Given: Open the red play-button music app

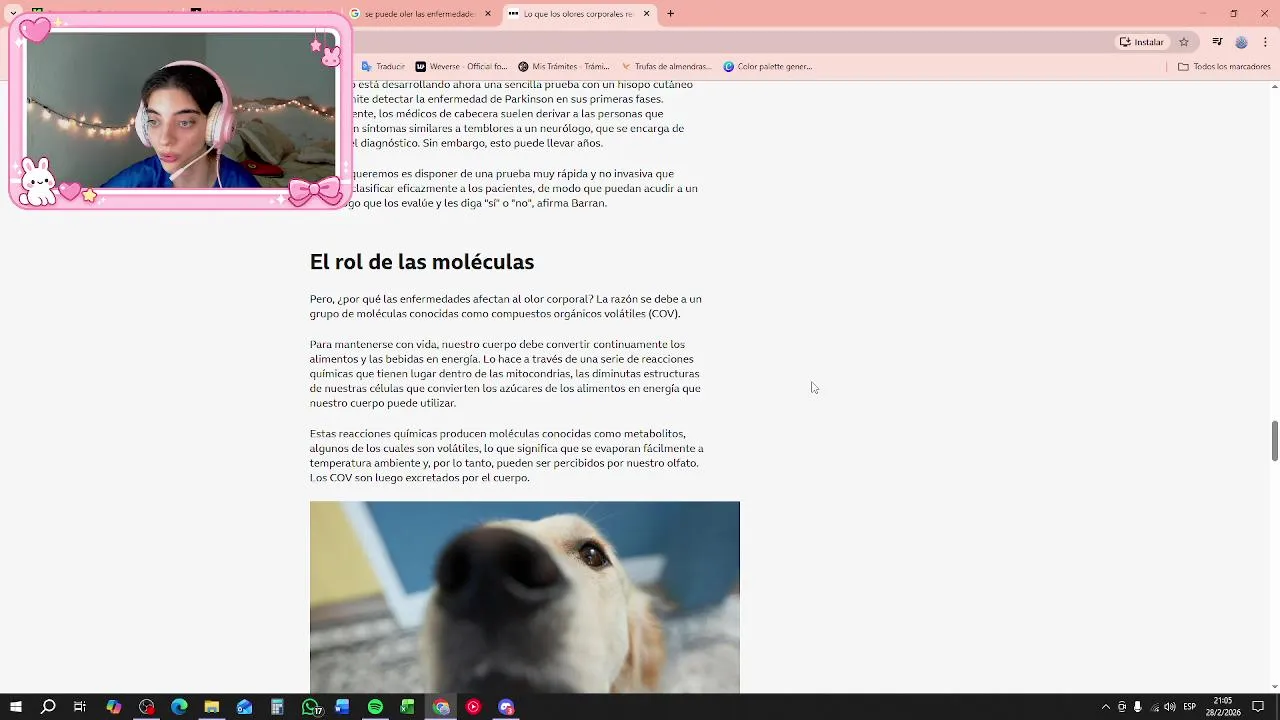Looking at the screenshot, I should [x=473, y=707].
